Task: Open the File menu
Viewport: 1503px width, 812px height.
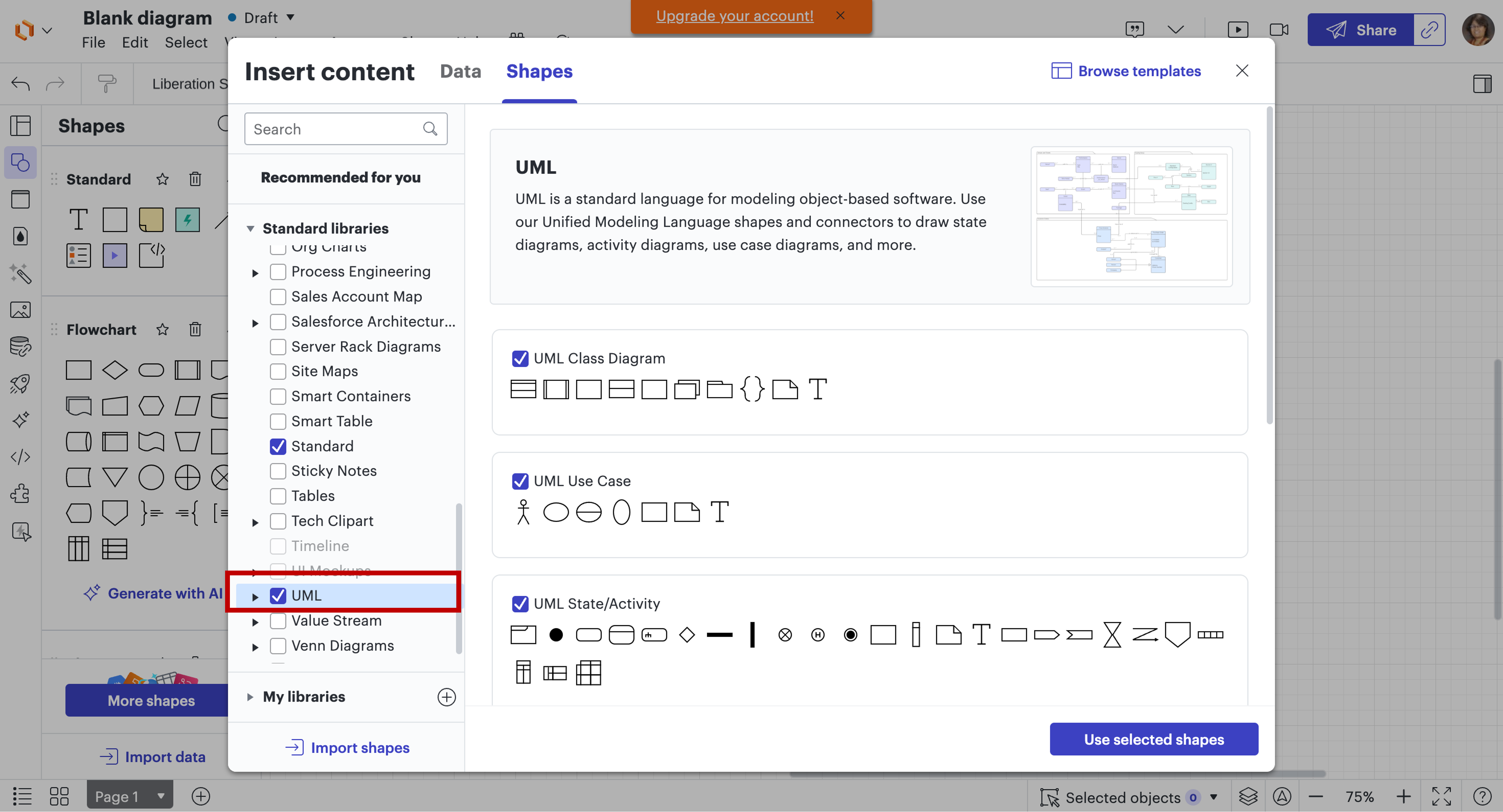Action: click(93, 43)
